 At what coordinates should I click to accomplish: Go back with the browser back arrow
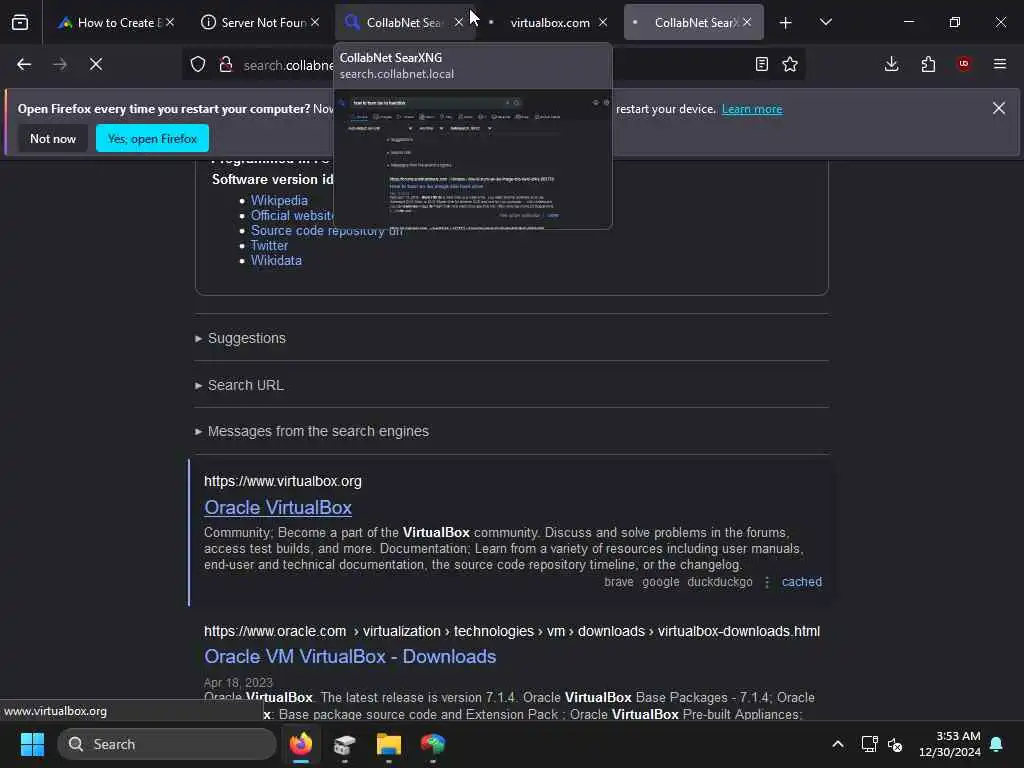click(x=24, y=64)
